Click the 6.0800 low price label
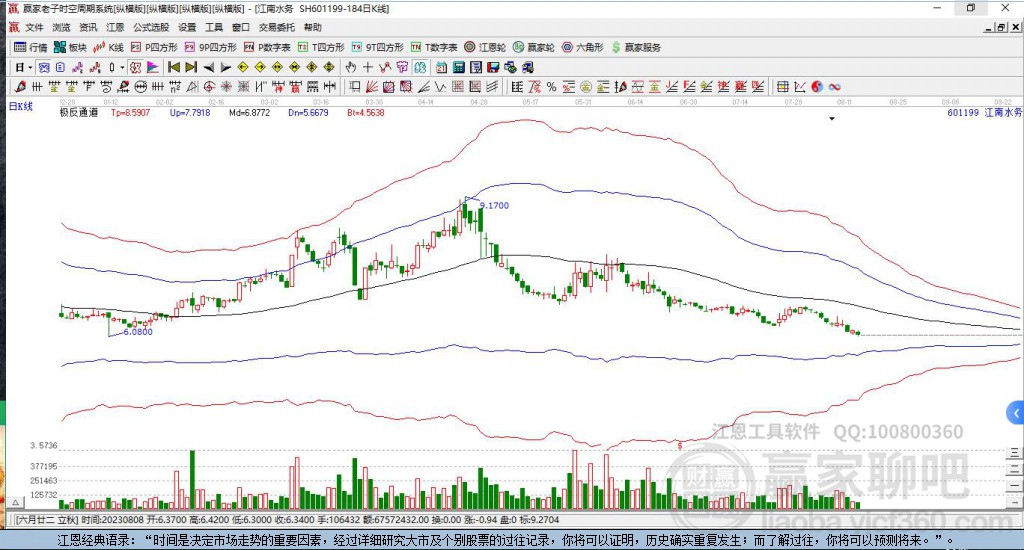This screenshot has width=1024, height=550. point(138,331)
